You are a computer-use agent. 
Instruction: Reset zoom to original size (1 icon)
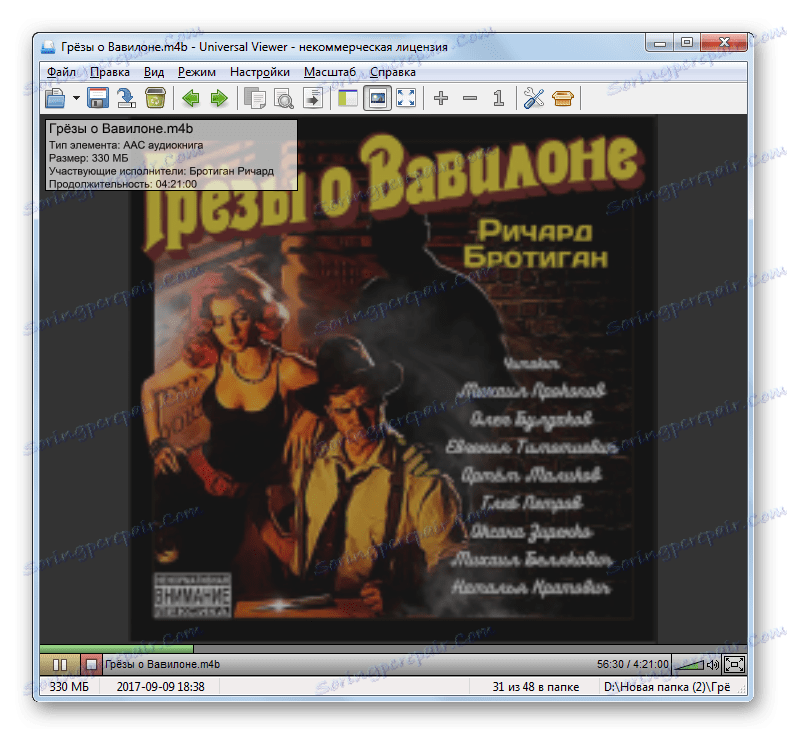[x=498, y=98]
